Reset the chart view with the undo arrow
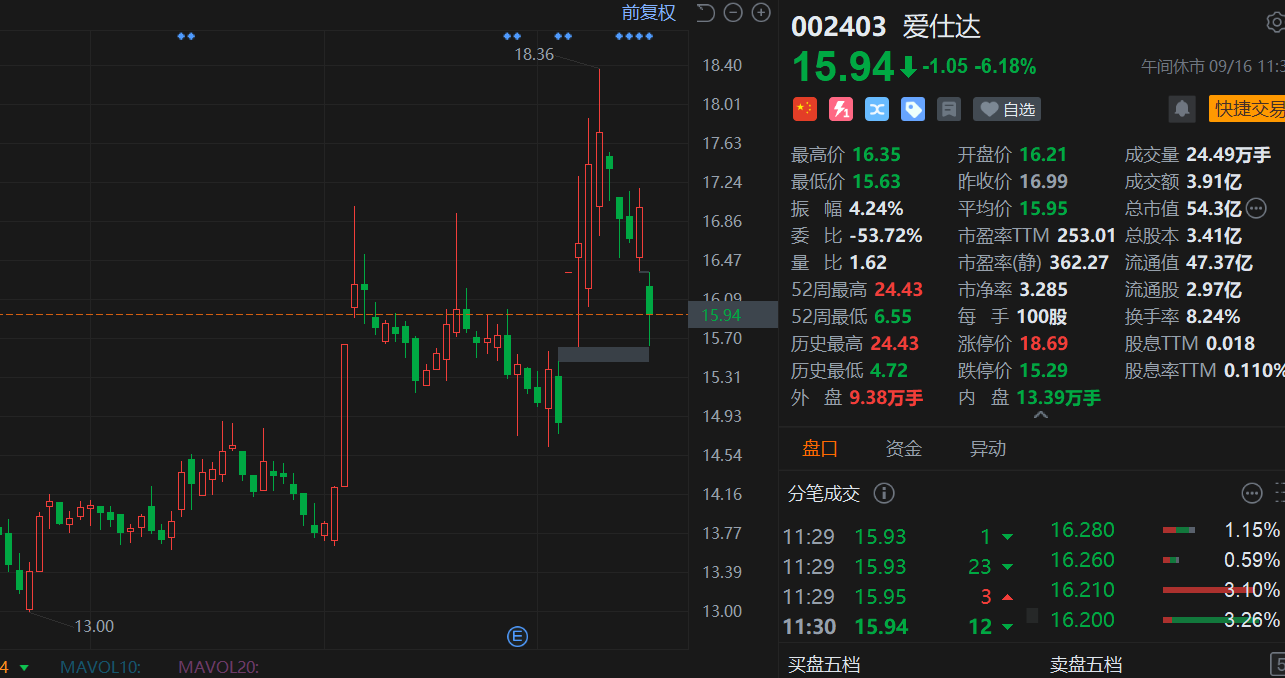 click(706, 13)
